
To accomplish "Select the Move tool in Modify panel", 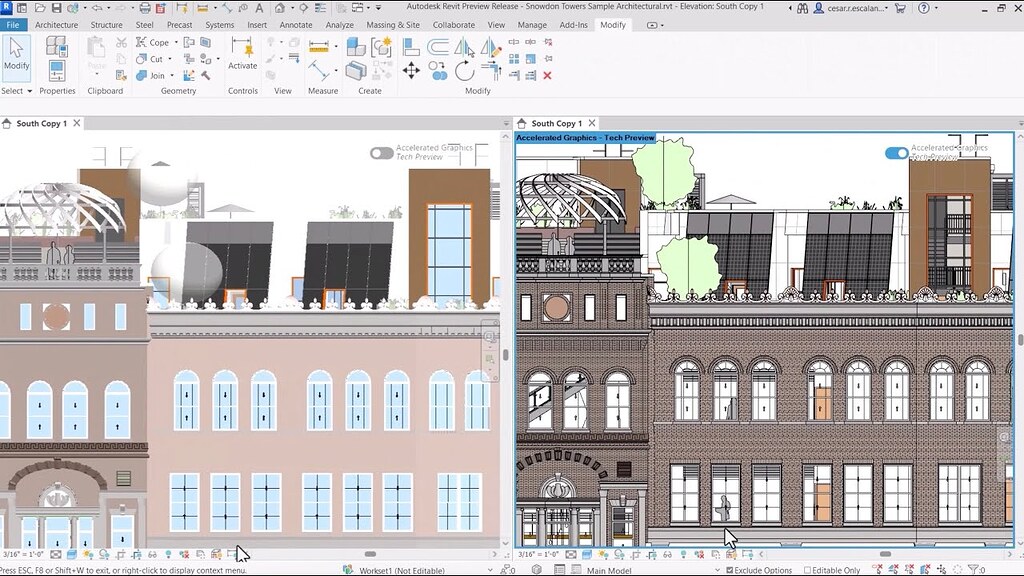I will (x=410, y=70).
